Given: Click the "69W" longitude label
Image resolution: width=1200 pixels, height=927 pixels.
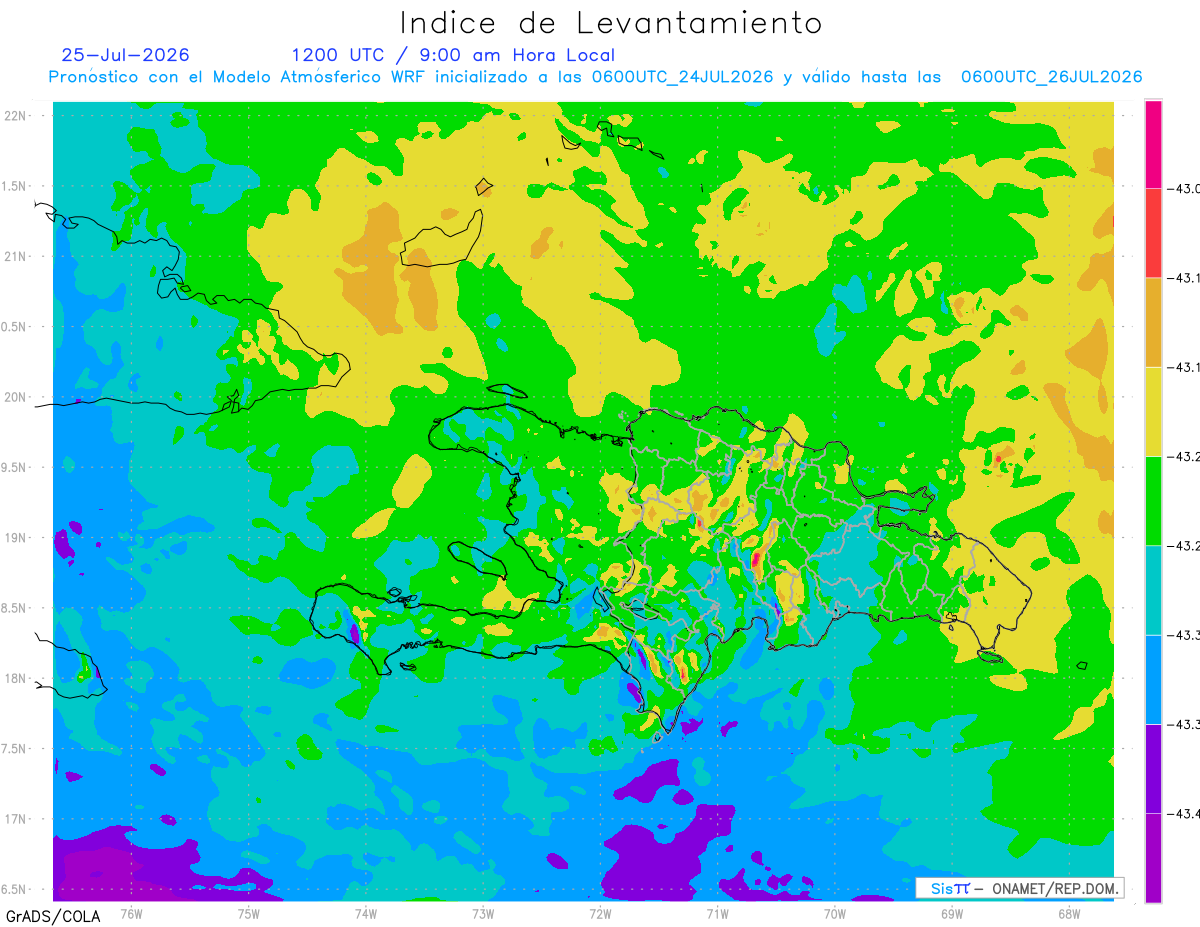Looking at the screenshot, I should point(952,913).
